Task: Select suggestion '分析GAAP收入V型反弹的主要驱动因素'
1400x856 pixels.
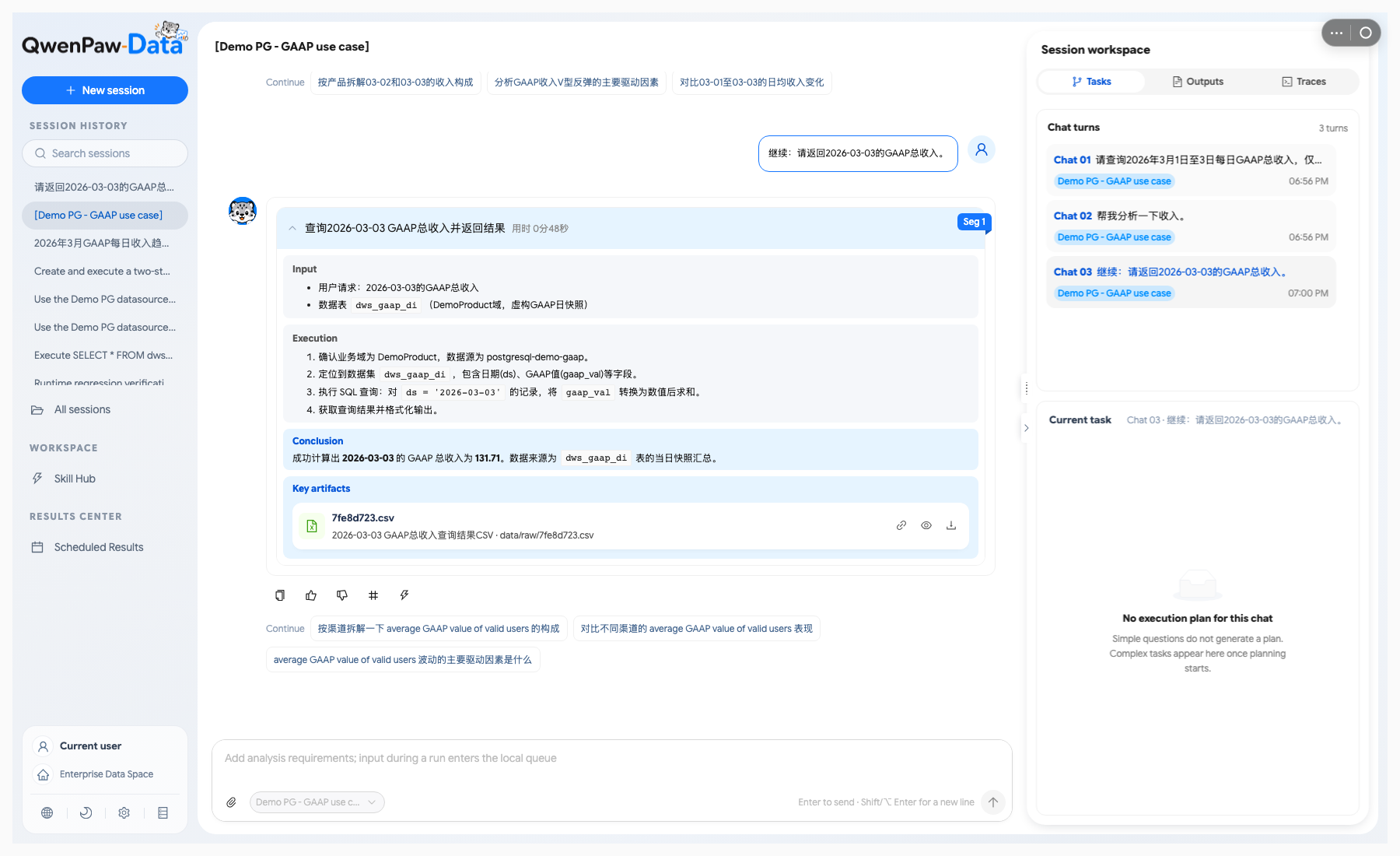Action: point(576,82)
